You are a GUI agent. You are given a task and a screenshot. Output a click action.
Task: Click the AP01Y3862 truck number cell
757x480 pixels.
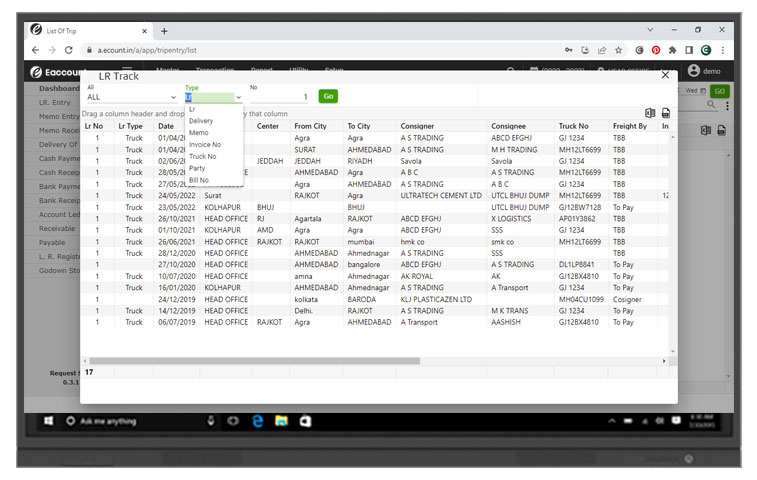(577, 219)
